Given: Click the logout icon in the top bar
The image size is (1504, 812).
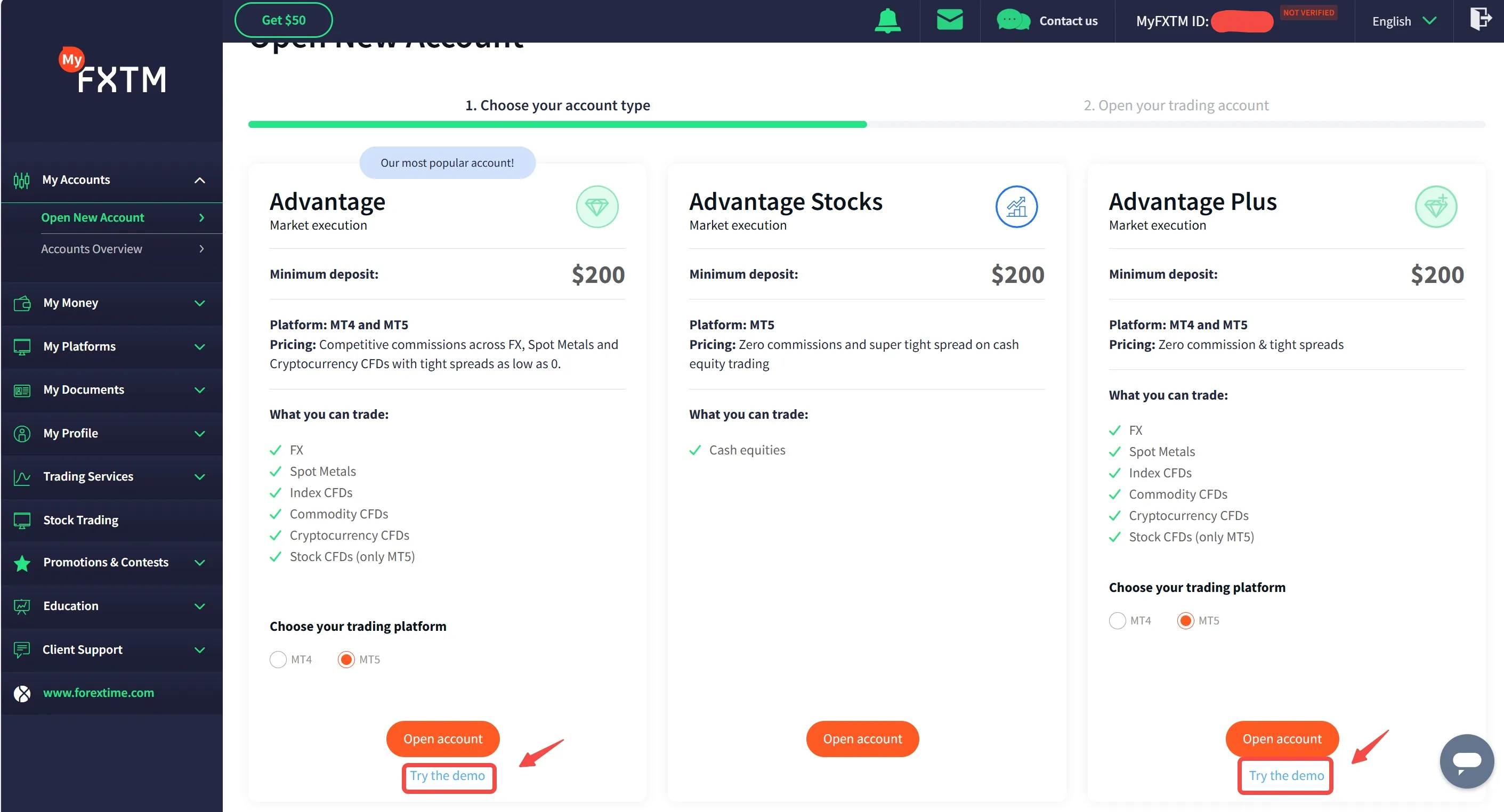Looking at the screenshot, I should (1480, 18).
